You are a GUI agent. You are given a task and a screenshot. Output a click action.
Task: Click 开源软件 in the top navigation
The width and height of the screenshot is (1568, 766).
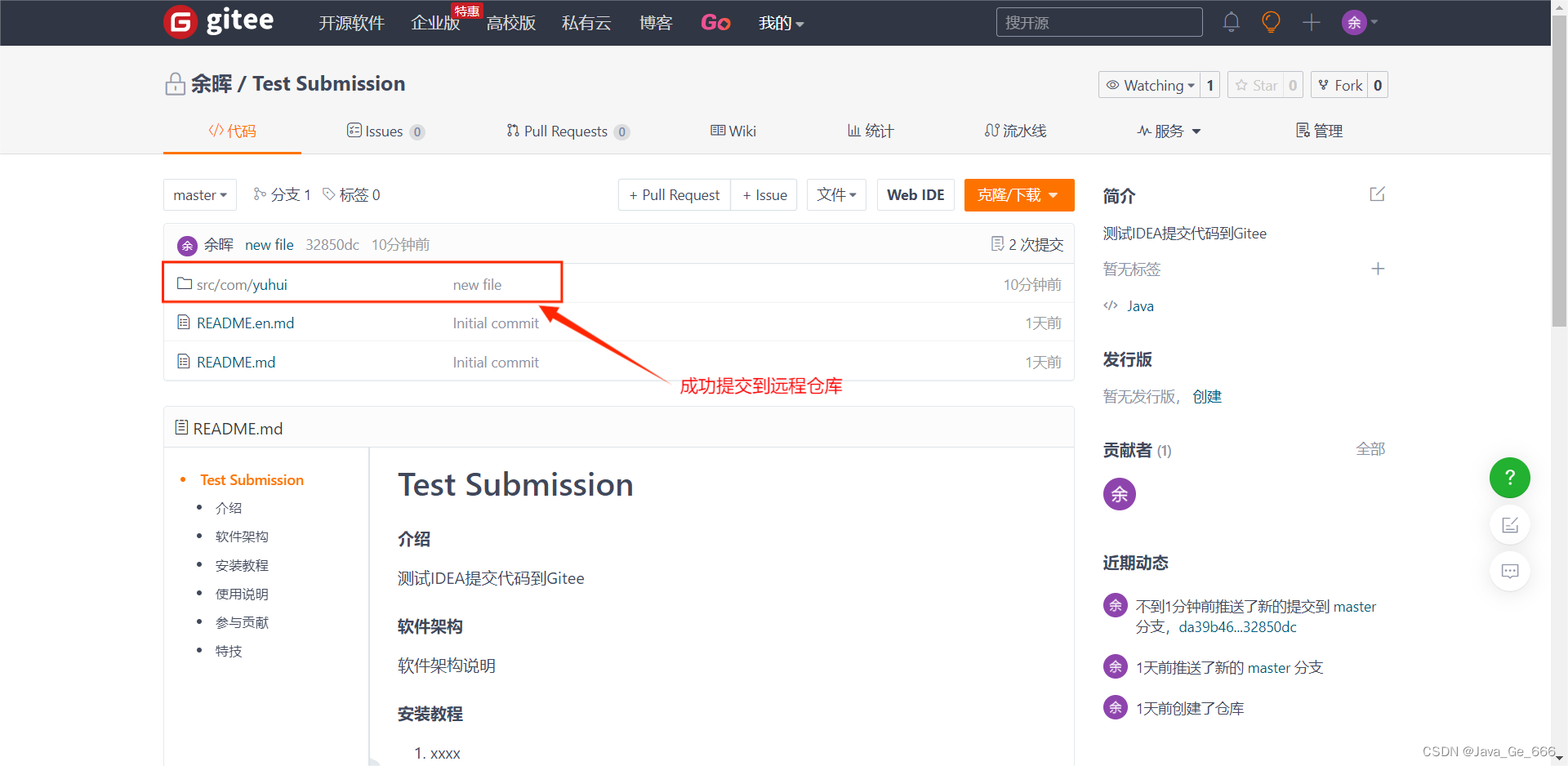tap(351, 23)
